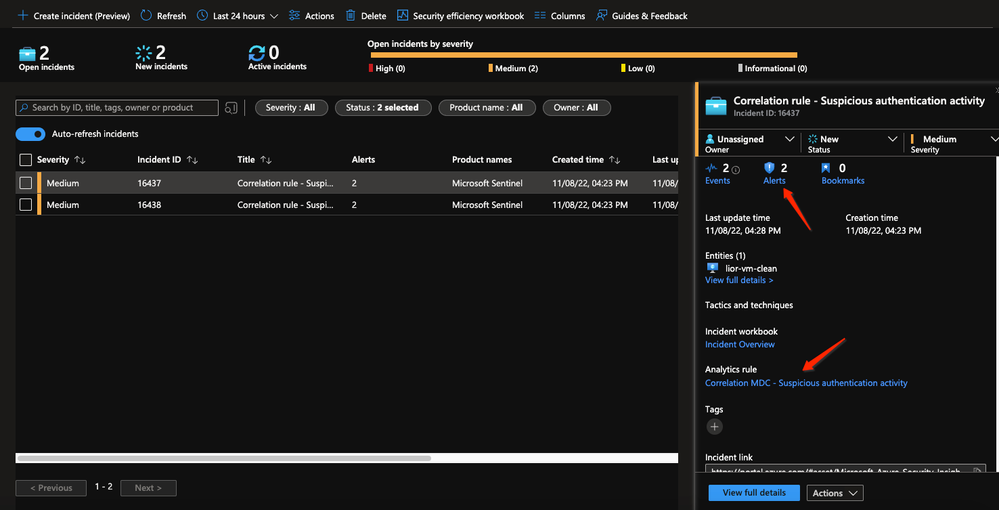Click the High (0) severity legend
999x510 pixels.
point(387,69)
